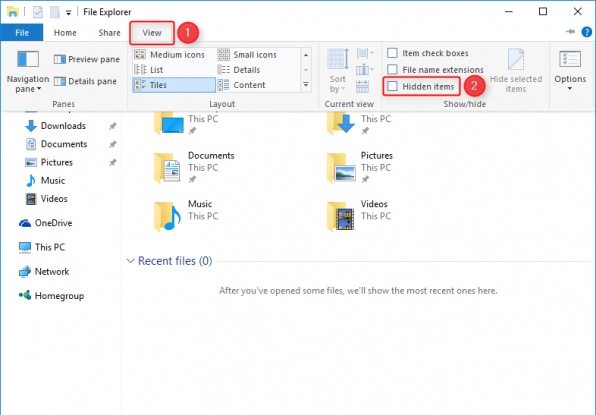Click the Properties quick access icon
596x415 pixels.
click(x=38, y=12)
